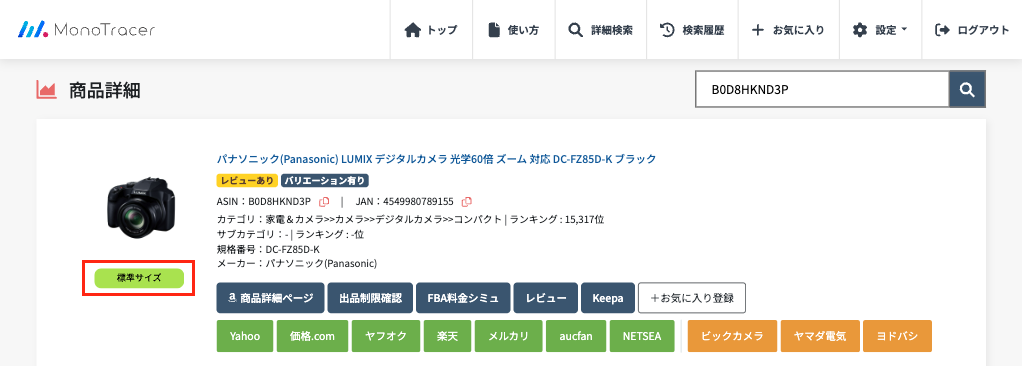Click the history clock icon beside 検索履歴

click(667, 30)
